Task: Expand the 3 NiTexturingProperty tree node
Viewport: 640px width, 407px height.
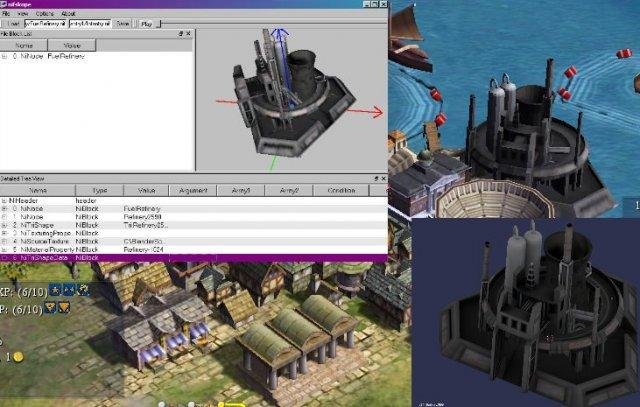Action: point(4,233)
